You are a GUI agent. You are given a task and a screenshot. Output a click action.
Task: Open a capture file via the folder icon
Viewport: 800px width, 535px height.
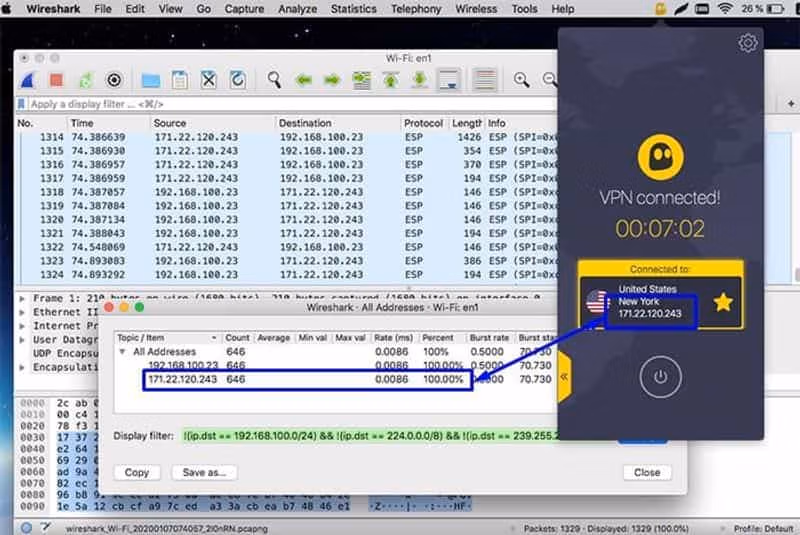(x=150, y=80)
